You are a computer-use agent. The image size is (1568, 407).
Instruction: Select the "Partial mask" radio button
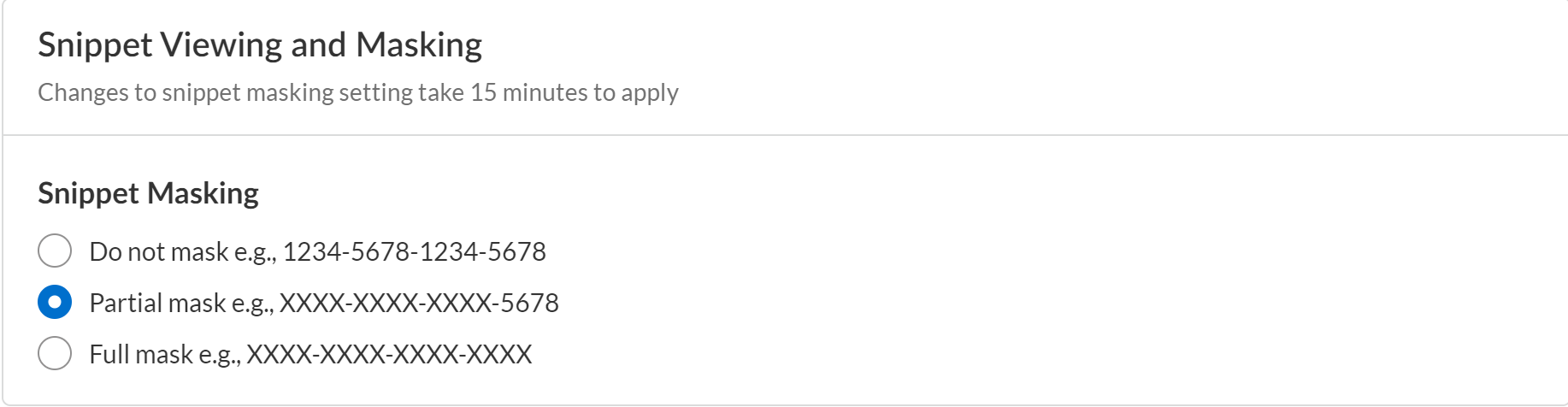tap(55, 303)
